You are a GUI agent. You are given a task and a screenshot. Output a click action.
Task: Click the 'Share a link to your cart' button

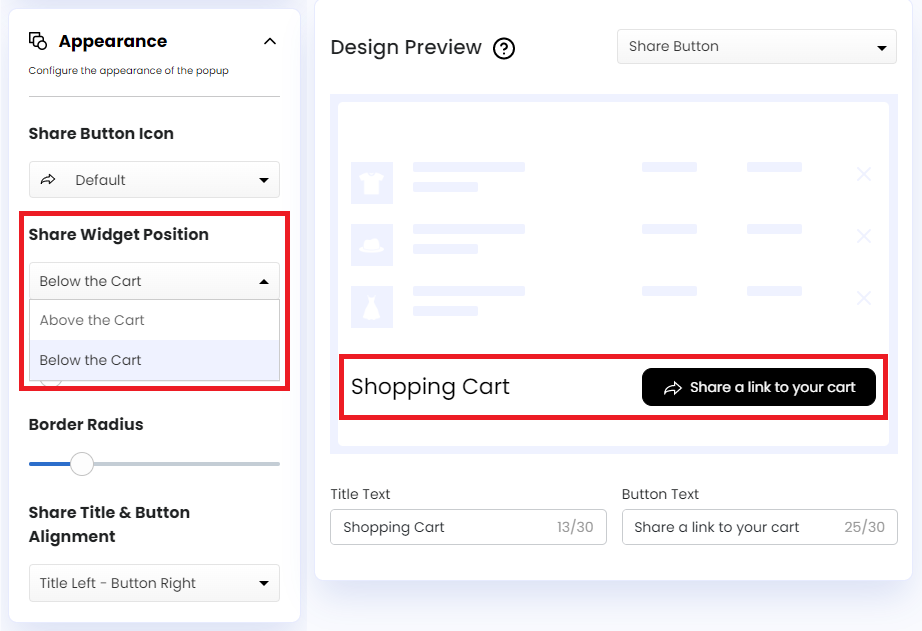click(758, 387)
